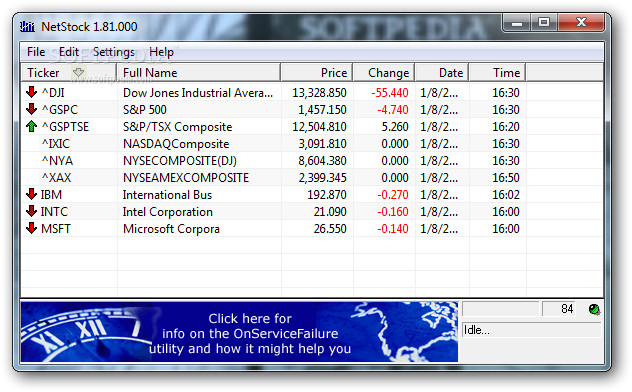Click the time 16:20 cell
The image size is (632, 392).
(x=506, y=127)
